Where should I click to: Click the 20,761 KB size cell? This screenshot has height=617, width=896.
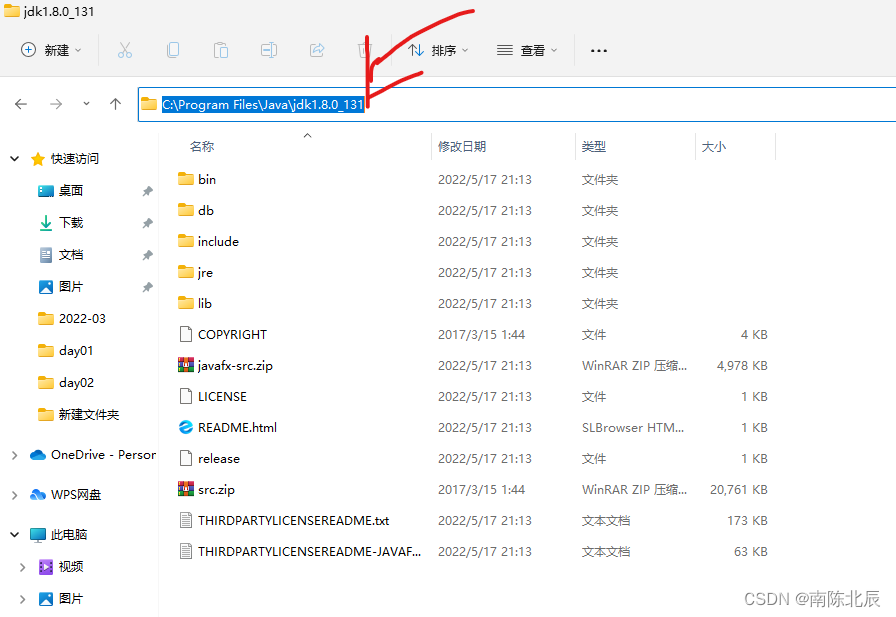click(x=738, y=490)
